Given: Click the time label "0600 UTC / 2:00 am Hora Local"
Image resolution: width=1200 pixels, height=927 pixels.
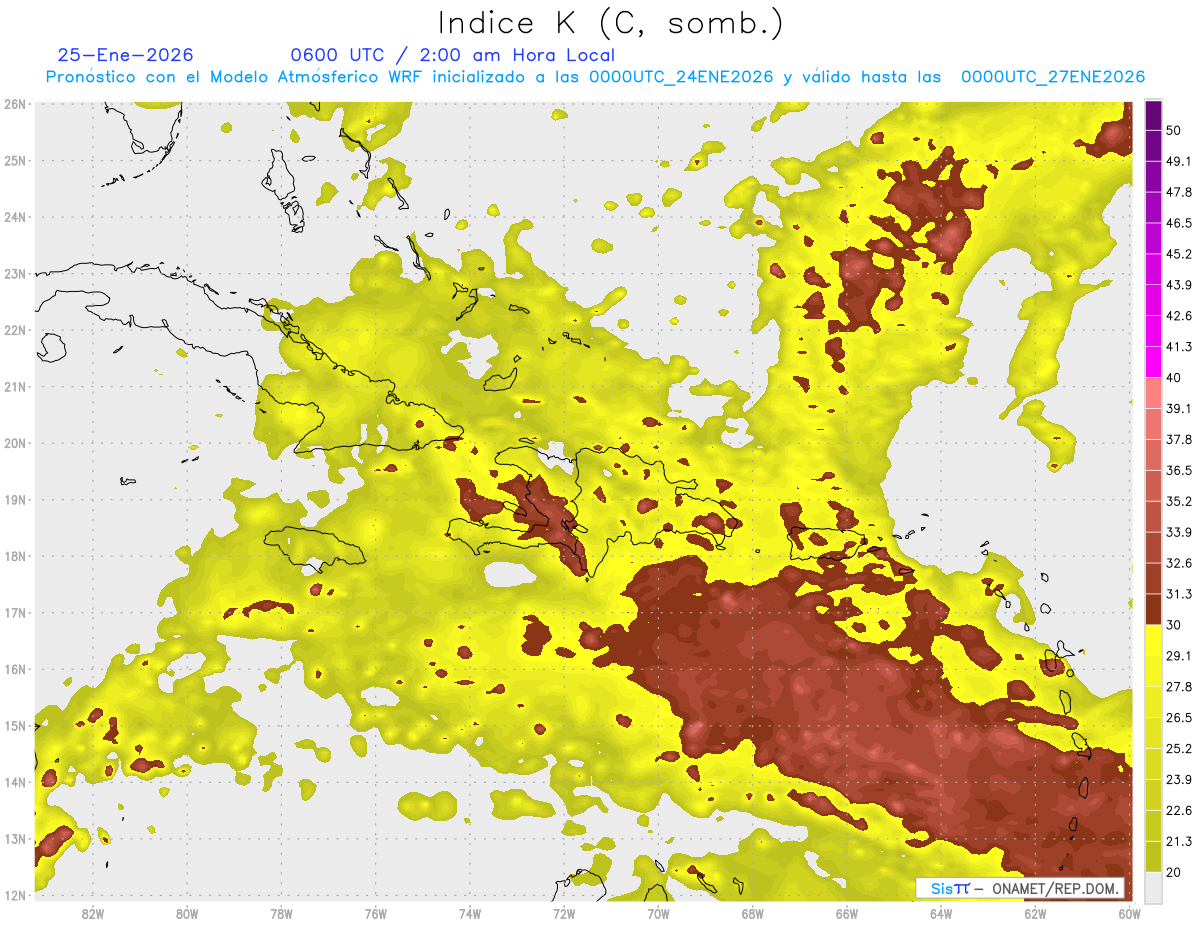Looking at the screenshot, I should pos(452,55).
